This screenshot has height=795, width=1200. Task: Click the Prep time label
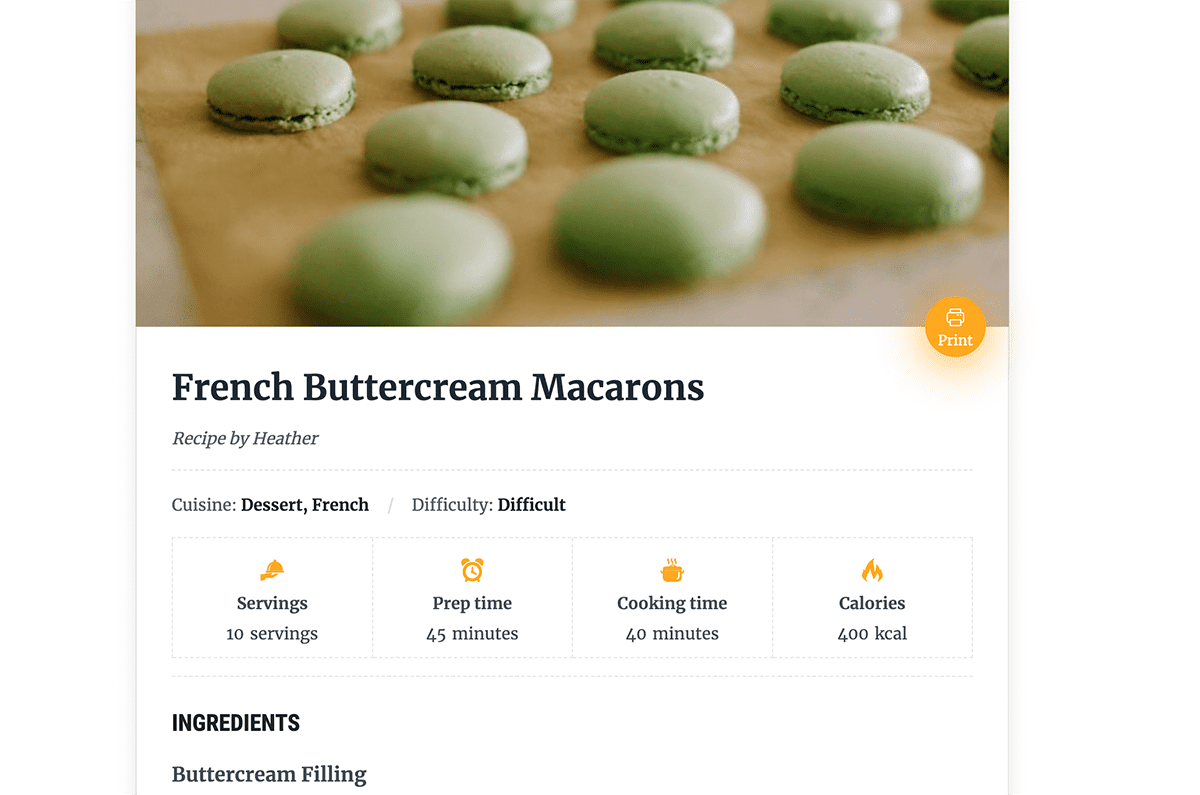[472, 603]
